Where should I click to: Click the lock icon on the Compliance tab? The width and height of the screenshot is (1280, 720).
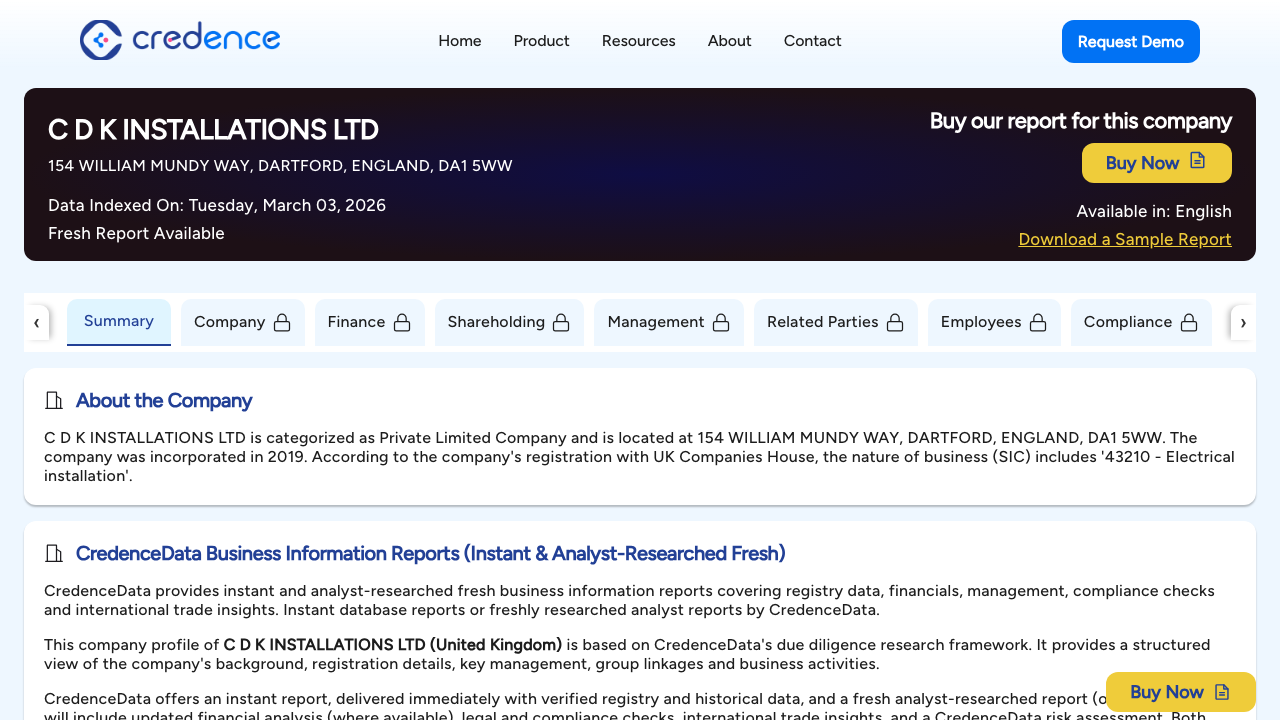(1189, 322)
